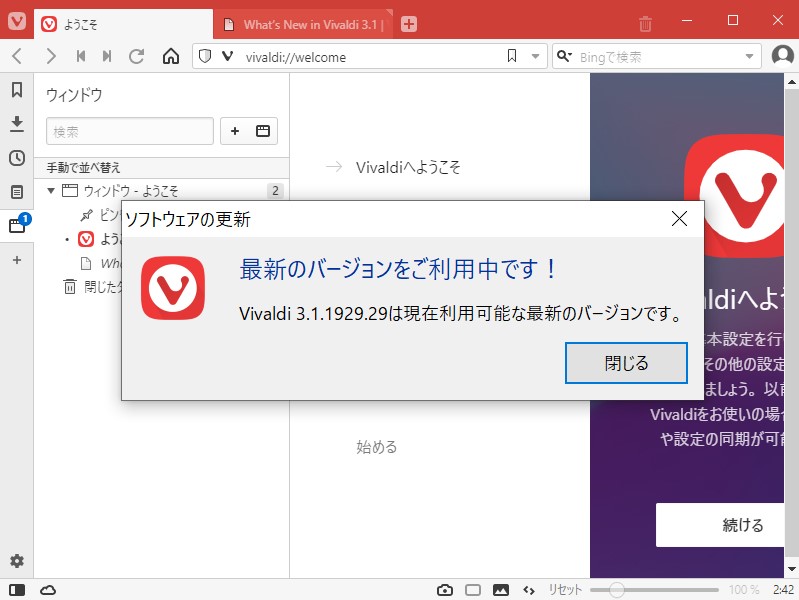Go to the home page

[x=171, y=56]
